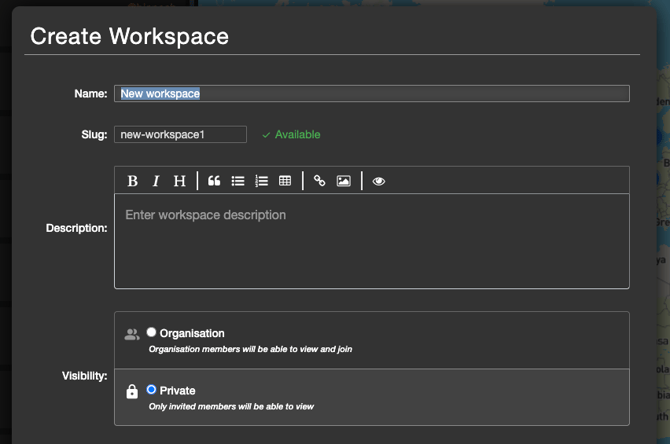This screenshot has height=444, width=670.
Task: Add a bulleted list in the description
Action: click(238, 181)
